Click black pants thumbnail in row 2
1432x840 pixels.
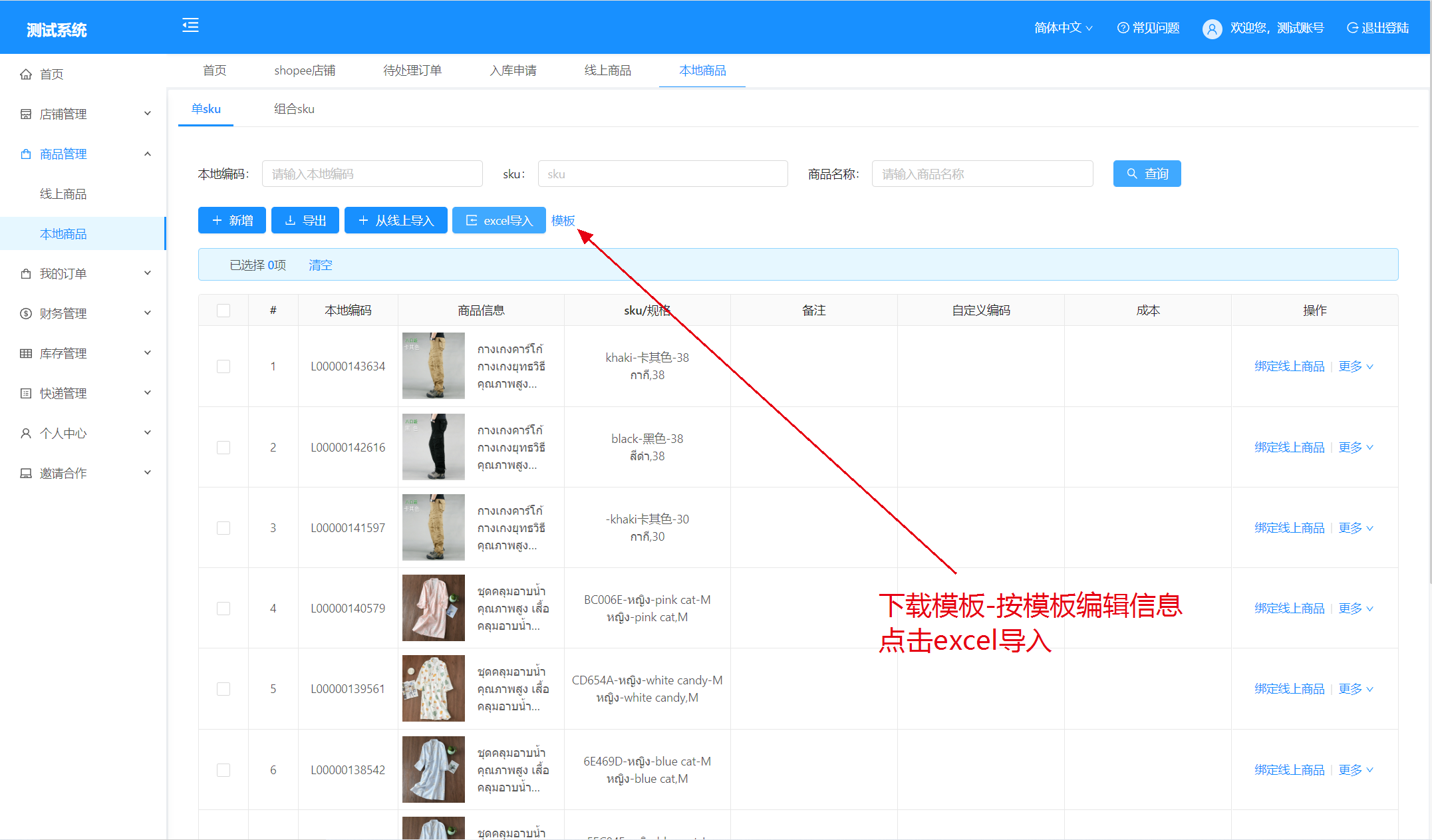pyautogui.click(x=434, y=447)
